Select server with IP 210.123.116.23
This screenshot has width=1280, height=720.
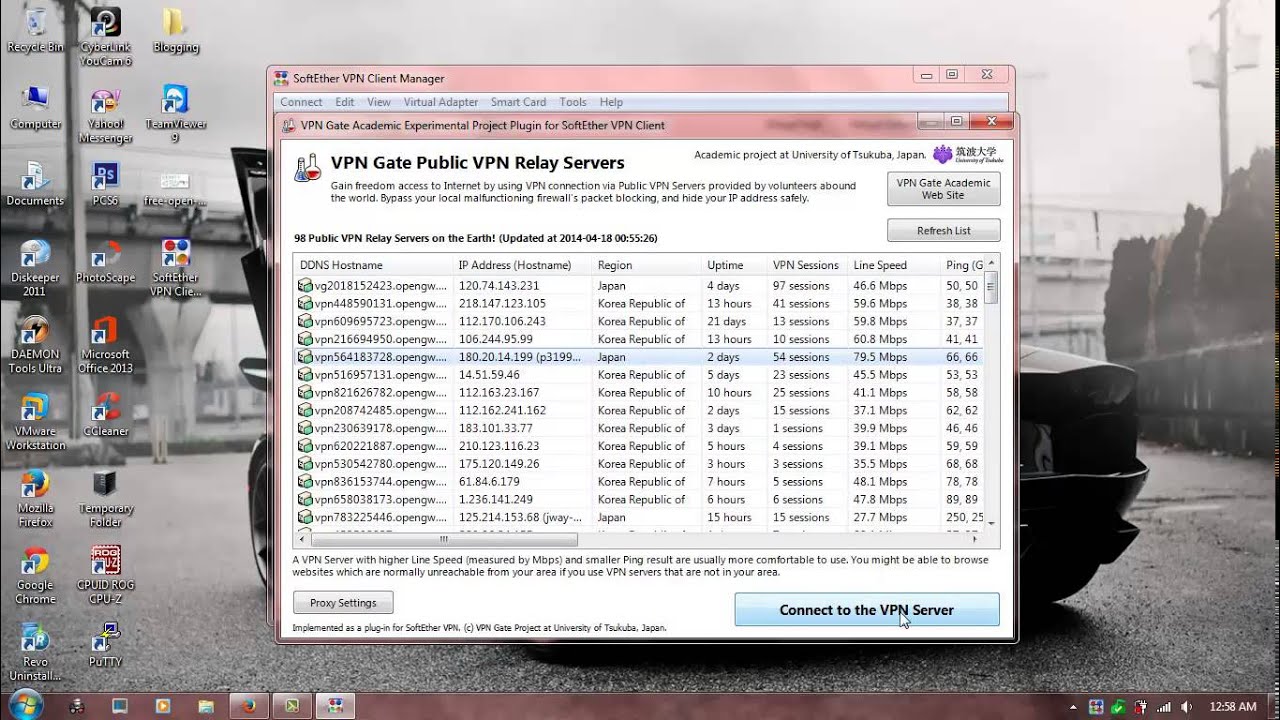638,446
